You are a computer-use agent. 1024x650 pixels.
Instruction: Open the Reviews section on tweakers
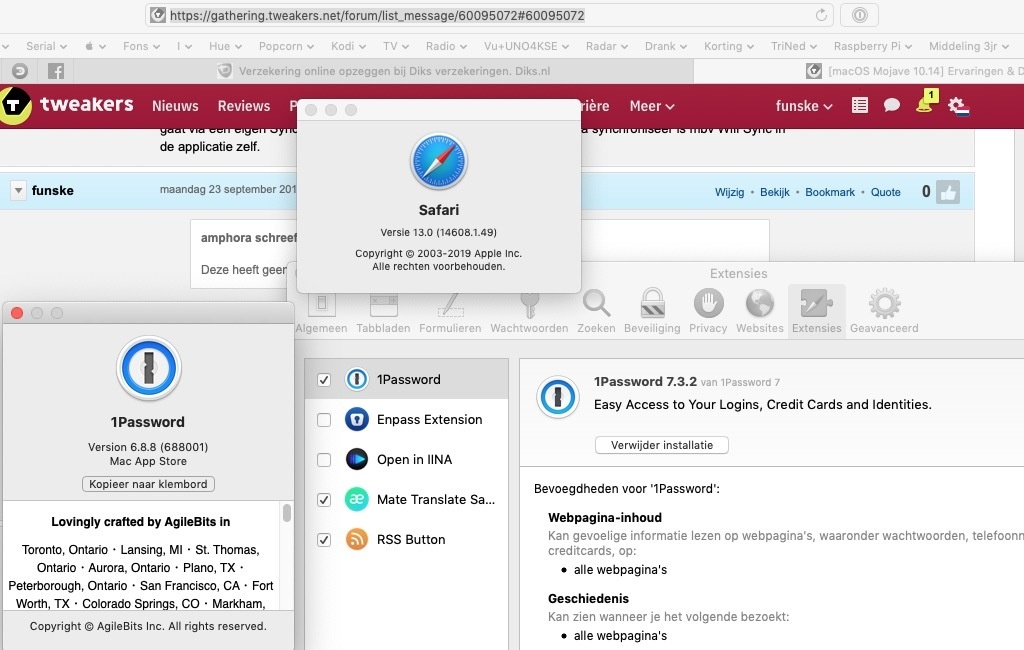[x=244, y=106]
